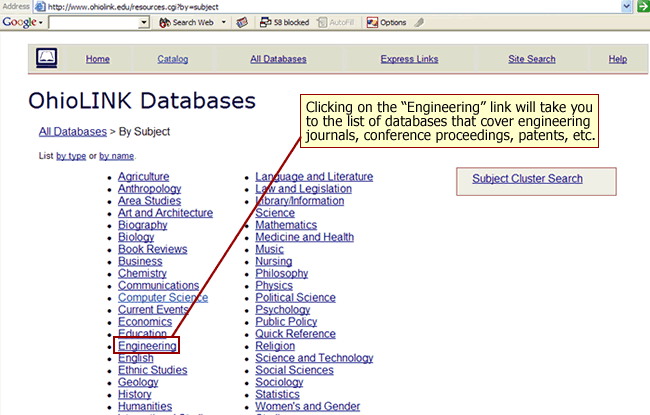Open Google toolbar Options
650x415 pixels.
386,22
